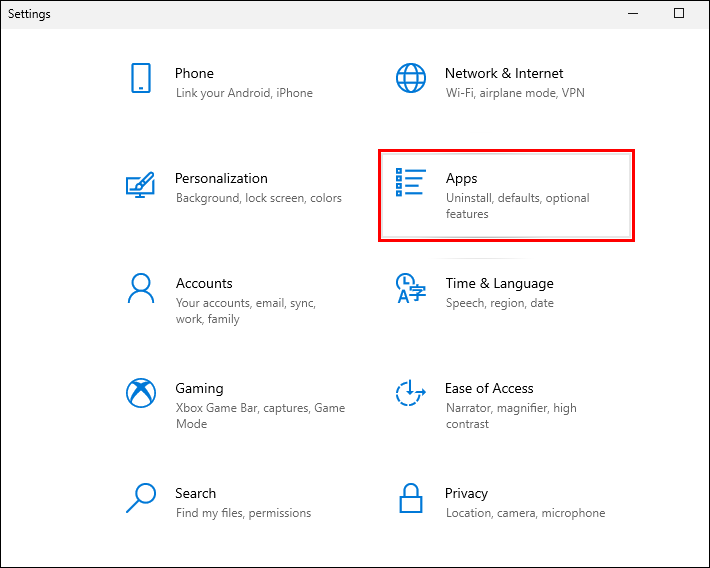Open the Privacy lock icon
The image size is (710, 568).
410,498
